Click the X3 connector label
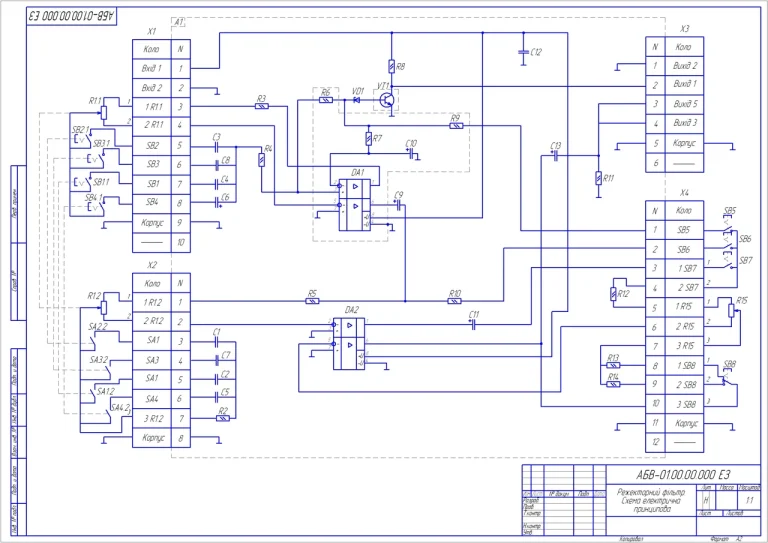The image size is (768, 543). [684, 29]
